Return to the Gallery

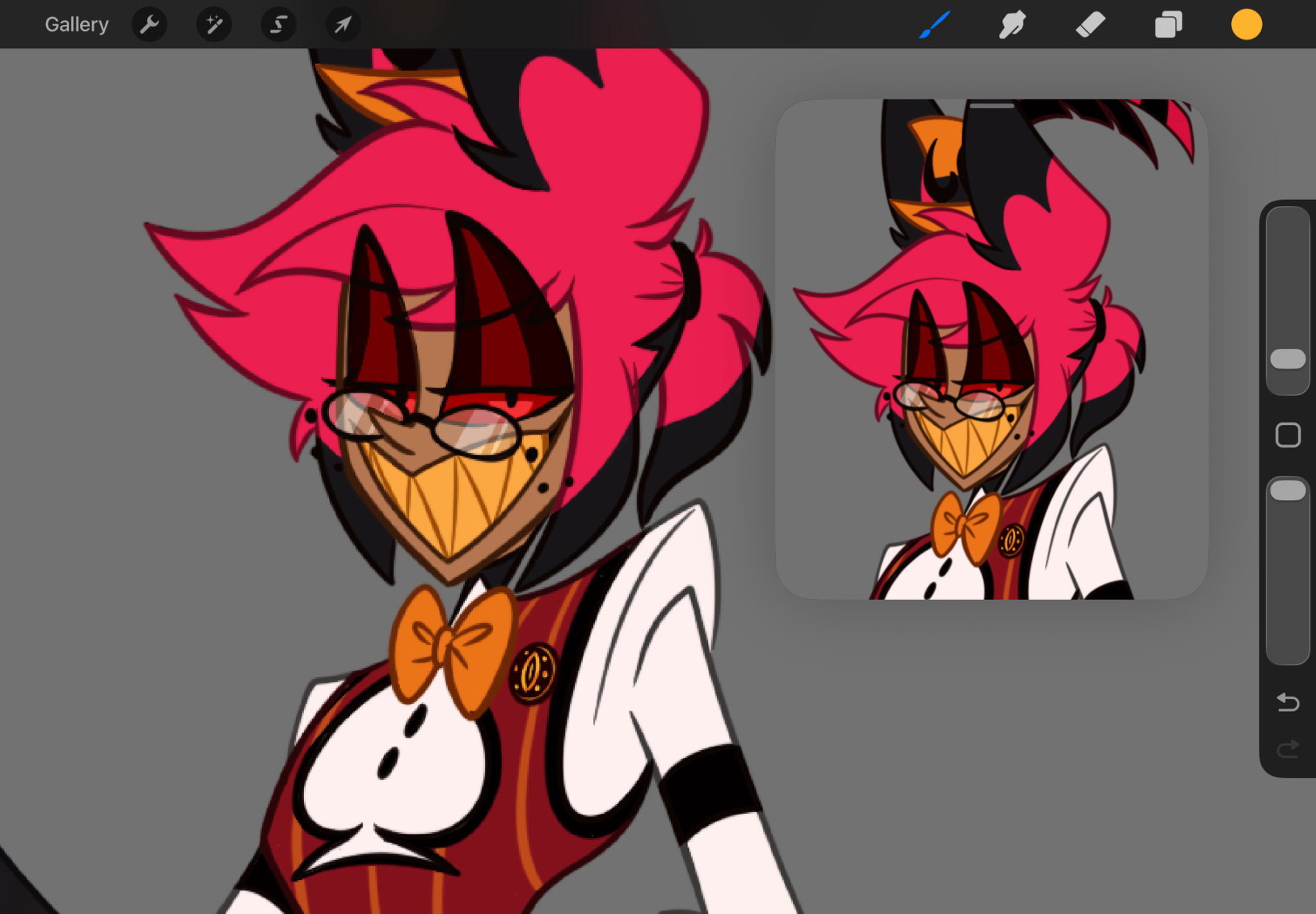[76, 25]
